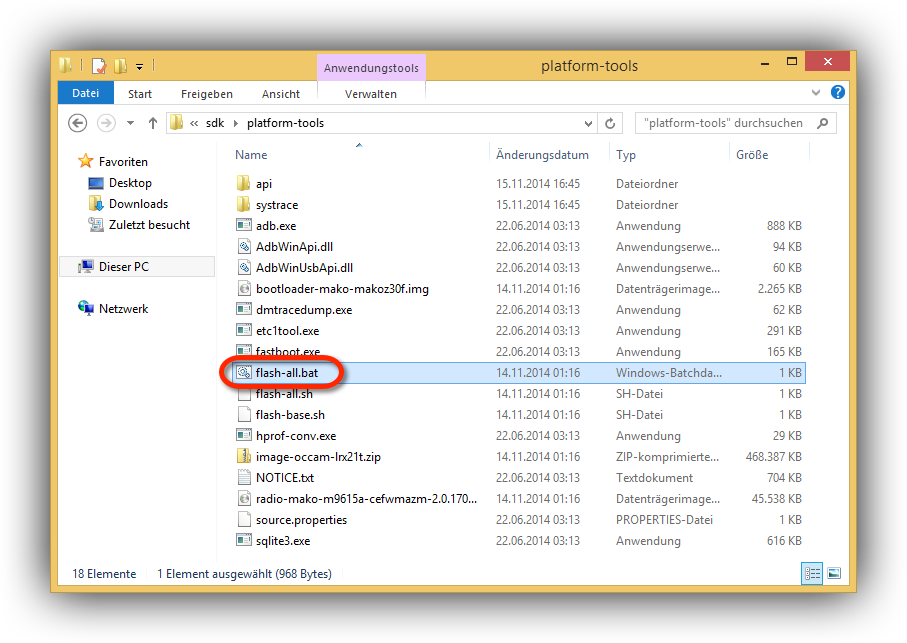The image size is (907, 643).
Task: Click the adb.exe file icon
Action: coord(243,226)
